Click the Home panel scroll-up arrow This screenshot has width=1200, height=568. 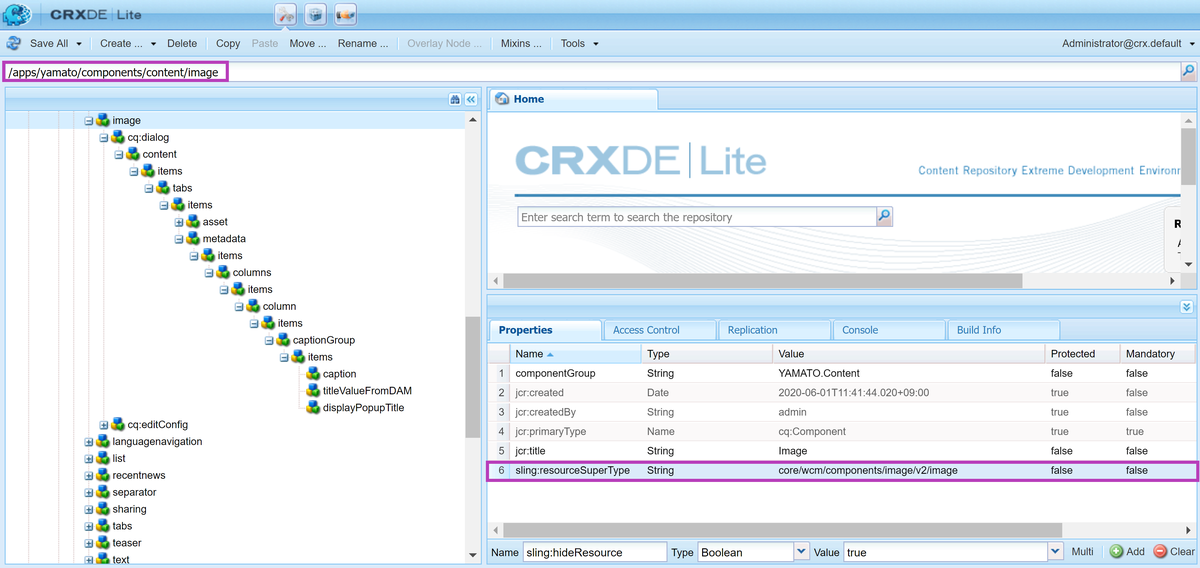click(1188, 121)
